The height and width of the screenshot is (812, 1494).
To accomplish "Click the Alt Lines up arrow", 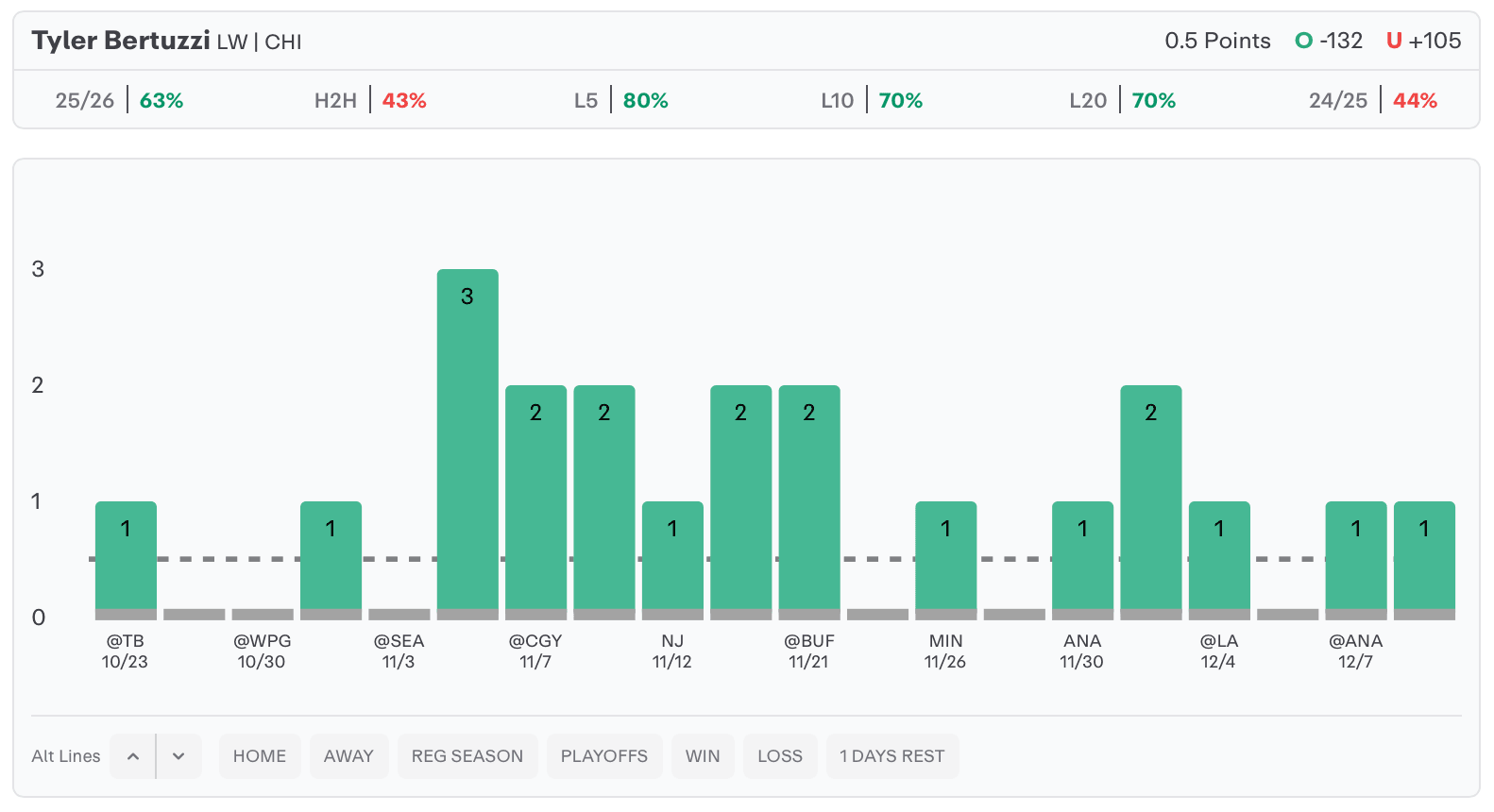I will [x=133, y=756].
